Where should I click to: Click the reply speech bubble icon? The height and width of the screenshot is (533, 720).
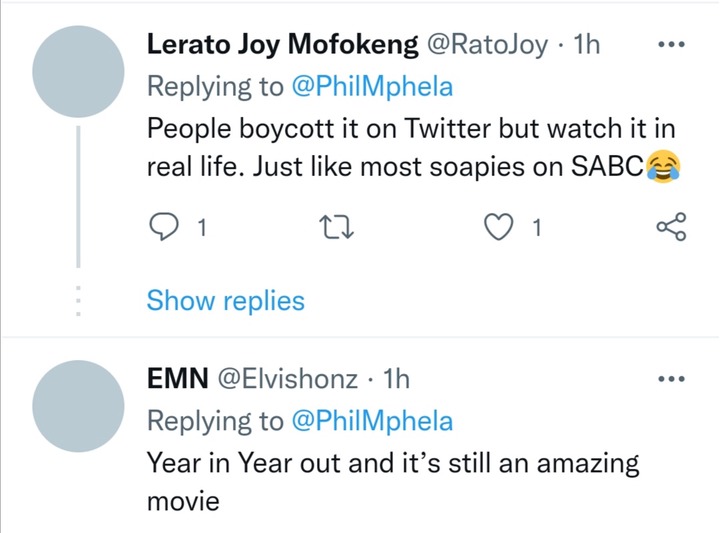[x=164, y=227]
